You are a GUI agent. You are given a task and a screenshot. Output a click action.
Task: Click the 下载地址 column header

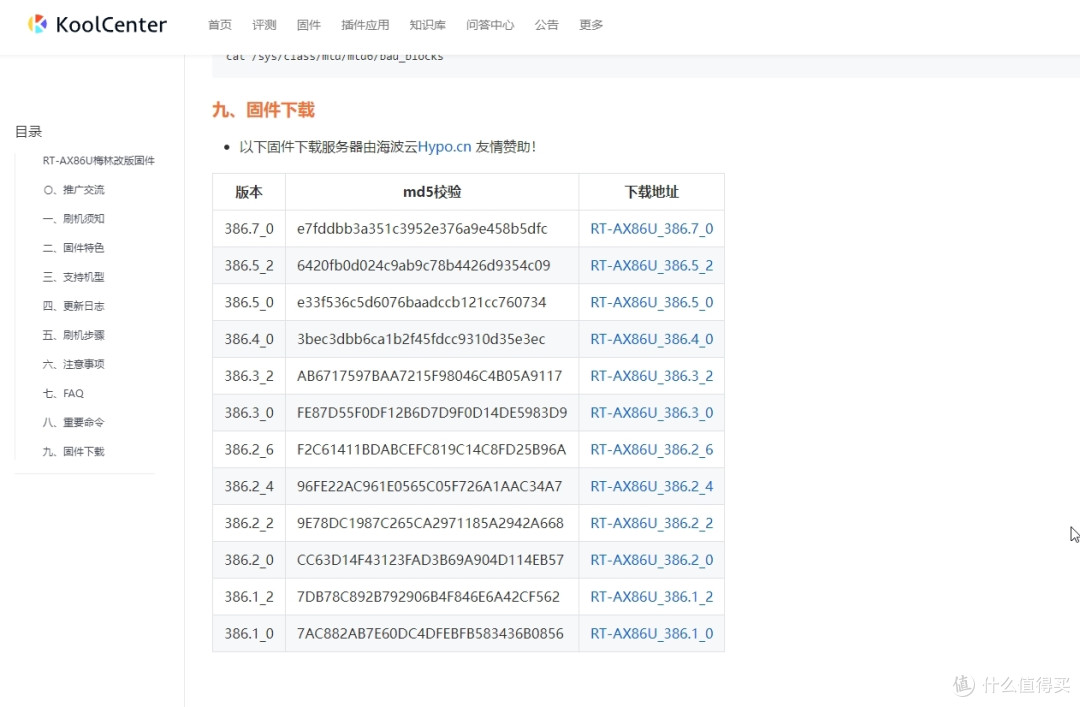[x=652, y=192]
